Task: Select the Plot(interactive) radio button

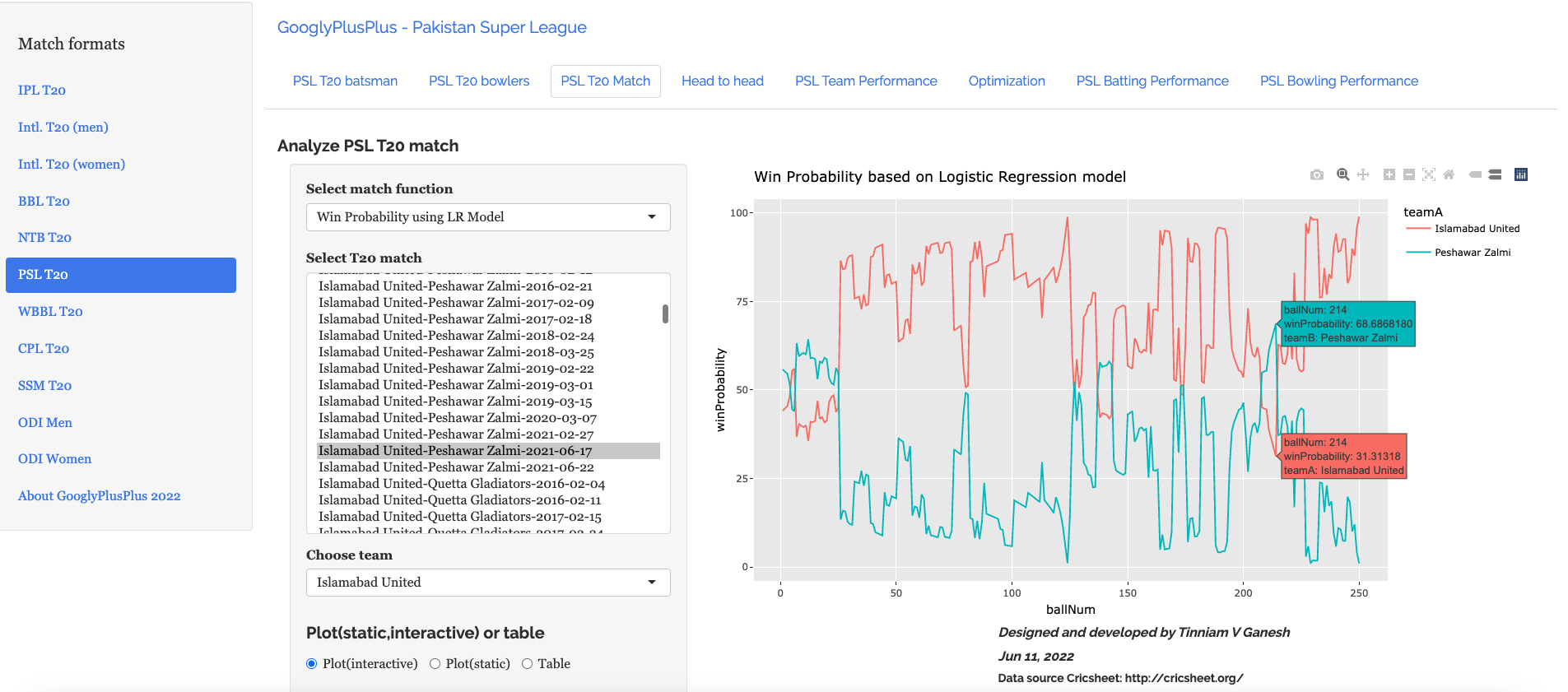Action: click(x=312, y=664)
